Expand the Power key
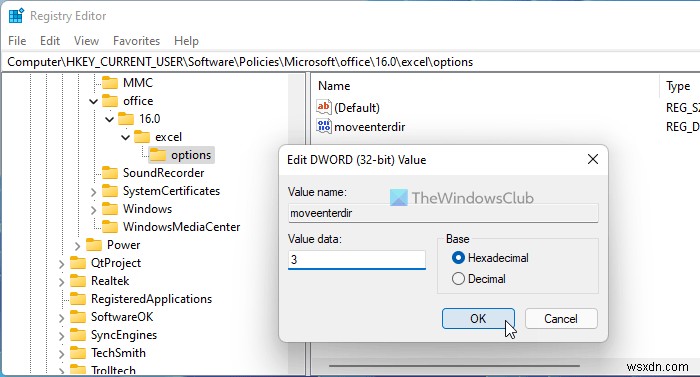This screenshot has height=377, width=700. pyautogui.click(x=77, y=246)
